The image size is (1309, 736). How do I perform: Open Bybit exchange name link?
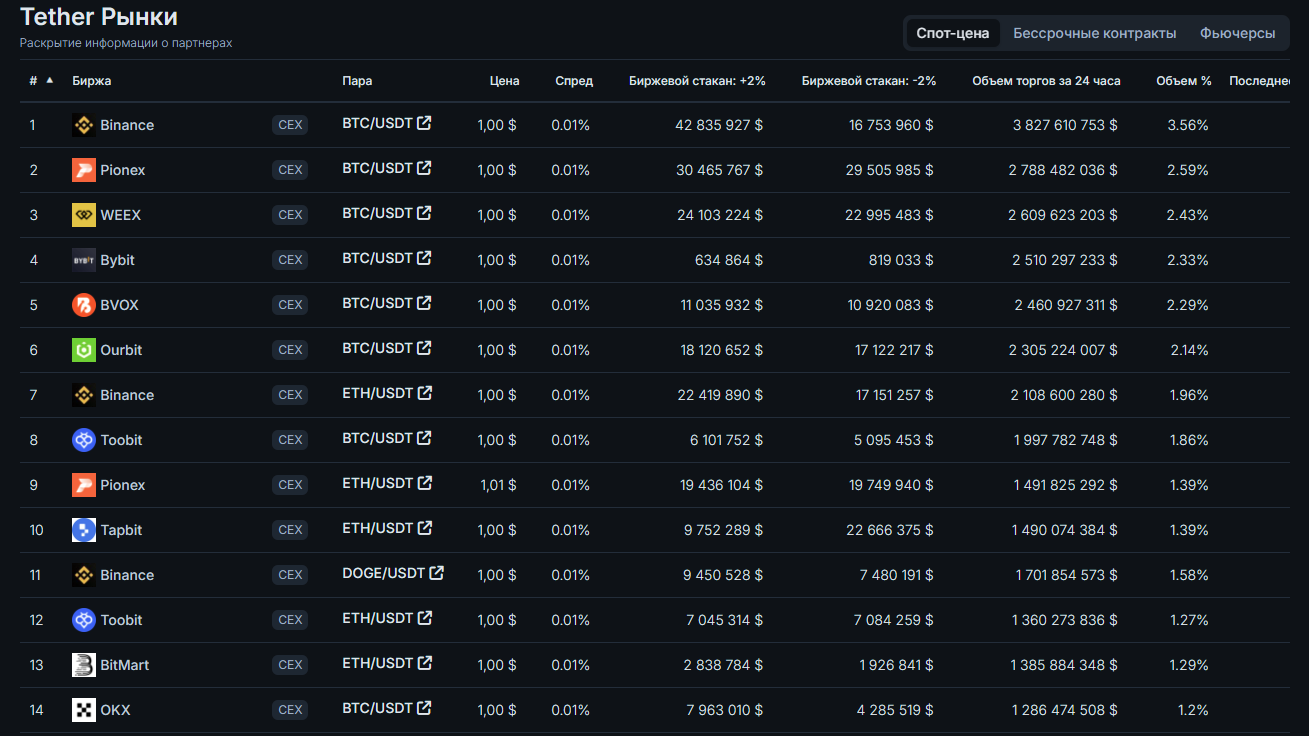[117, 260]
